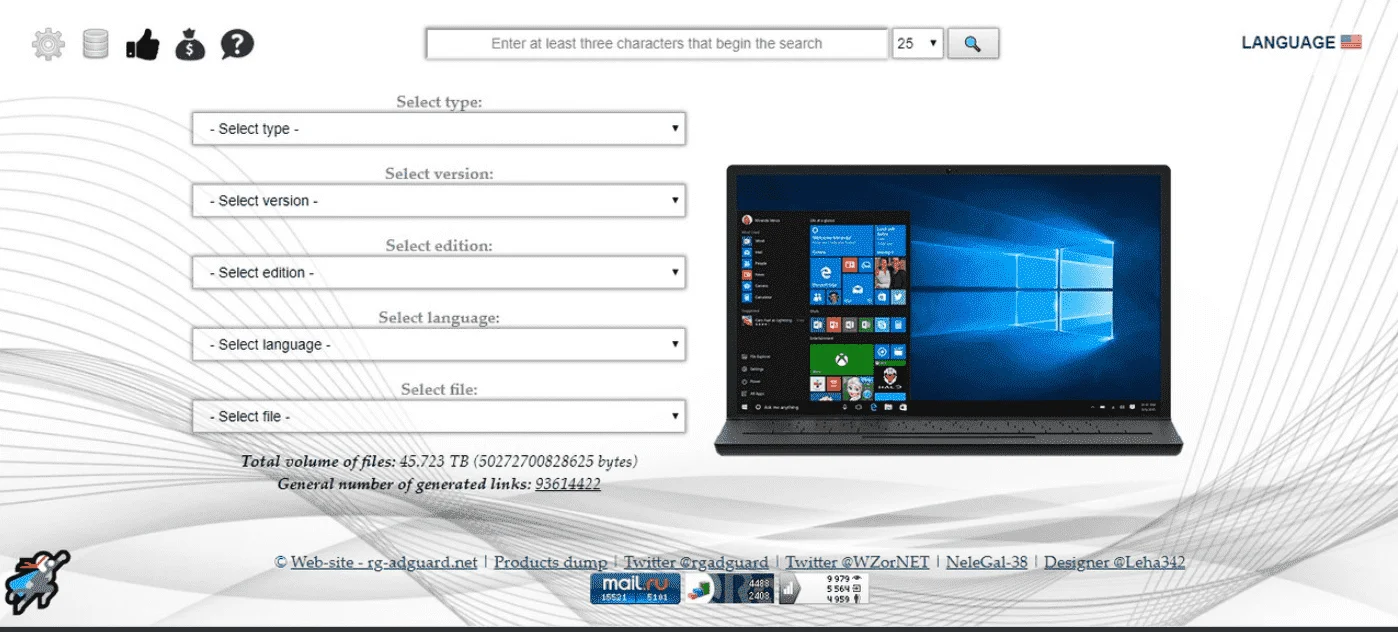
Task: Open the NeleGal-38 link
Action: [x=987, y=562]
